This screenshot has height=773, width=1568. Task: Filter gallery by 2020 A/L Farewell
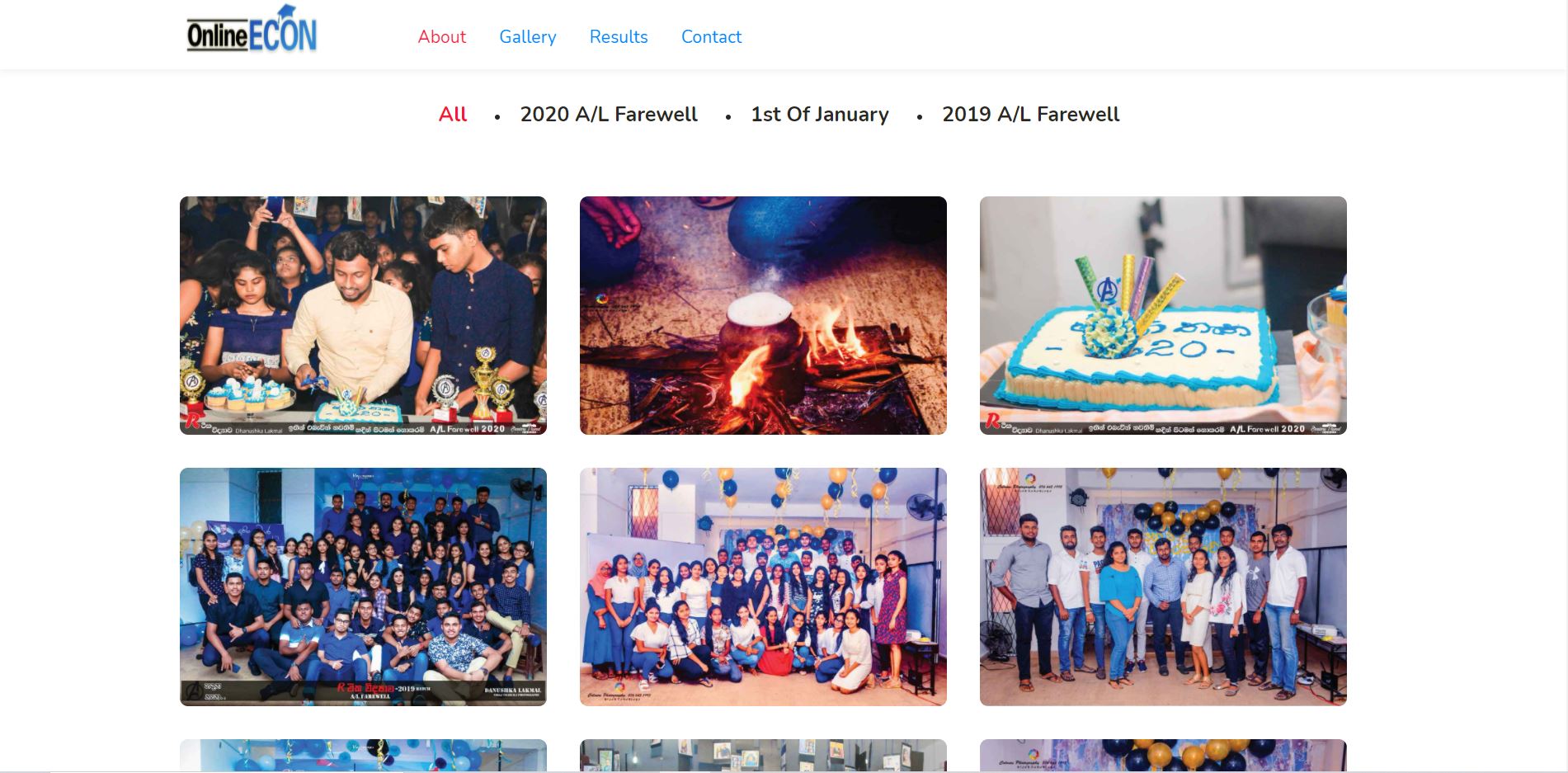point(609,114)
